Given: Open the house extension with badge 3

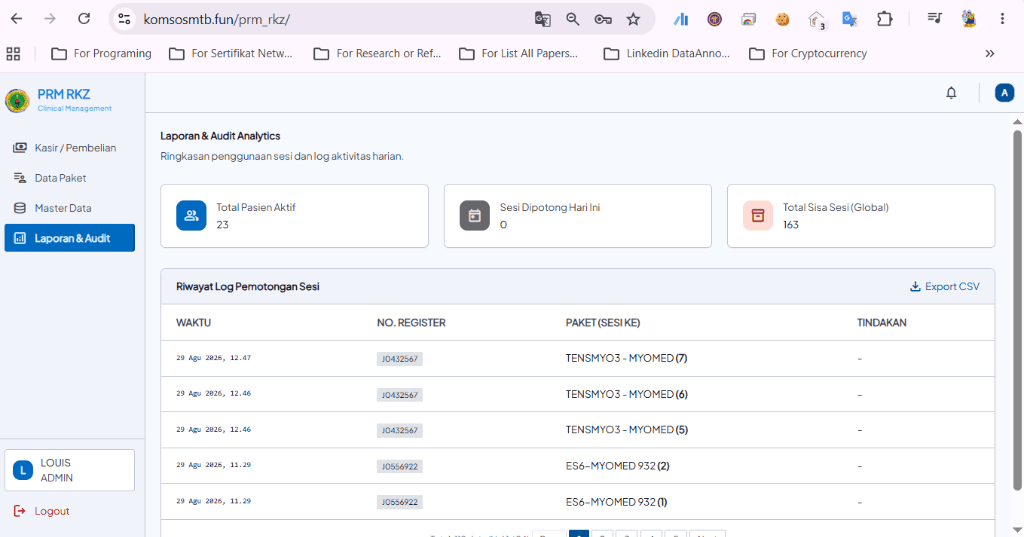Looking at the screenshot, I should [x=816, y=20].
